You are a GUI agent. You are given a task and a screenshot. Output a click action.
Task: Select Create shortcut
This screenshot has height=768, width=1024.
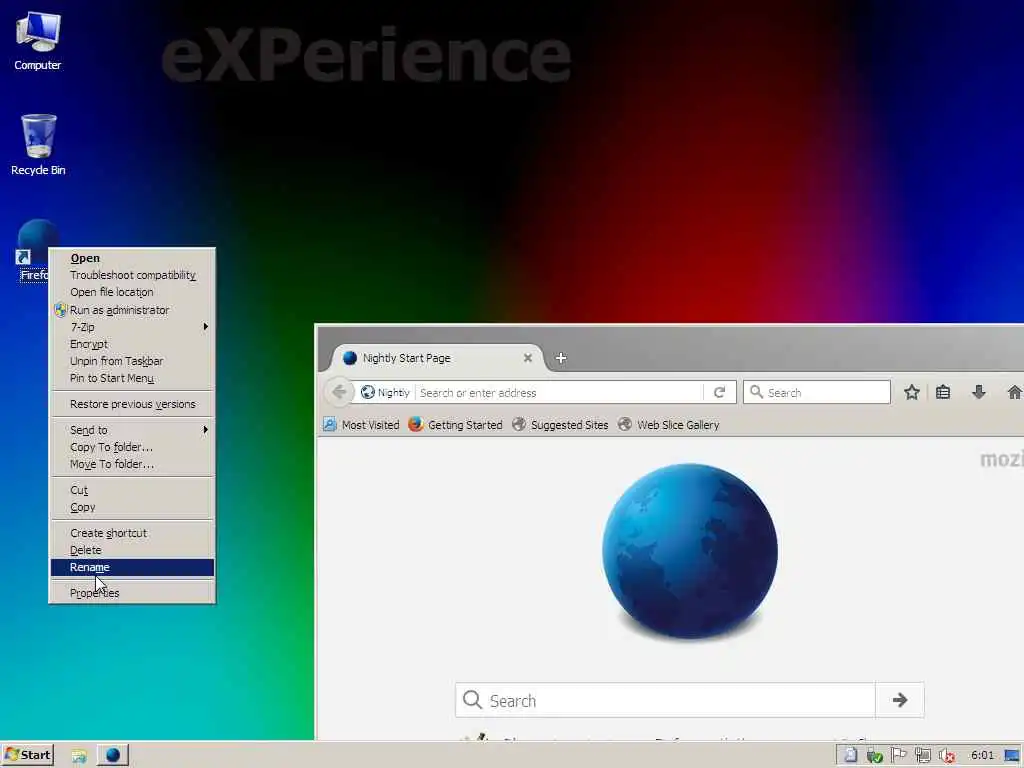[133, 533]
